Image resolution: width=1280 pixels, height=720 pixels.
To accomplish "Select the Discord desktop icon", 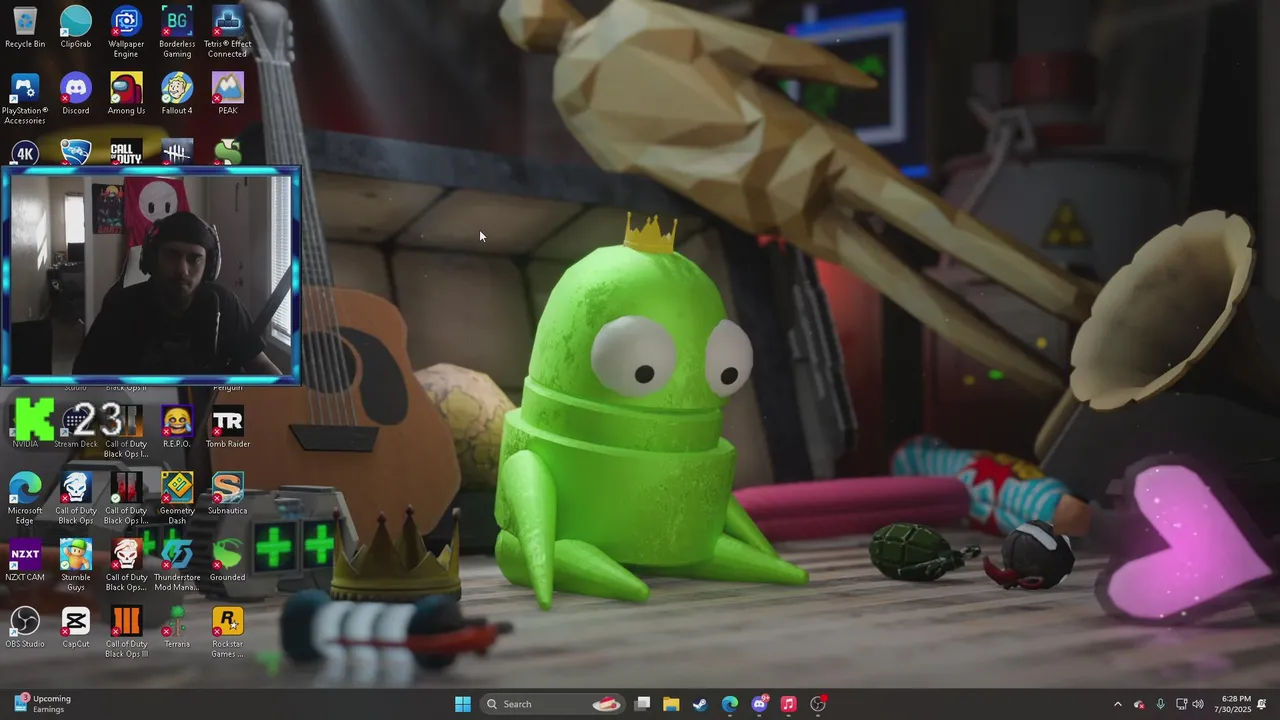I will pyautogui.click(x=76, y=94).
